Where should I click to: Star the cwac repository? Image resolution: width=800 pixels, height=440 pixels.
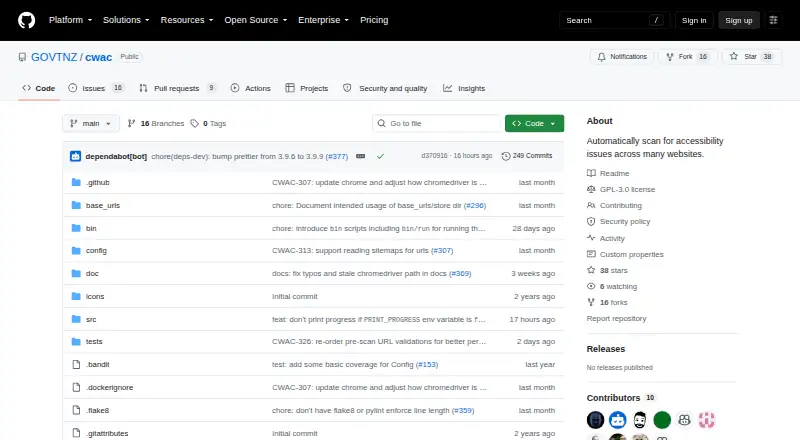point(752,57)
